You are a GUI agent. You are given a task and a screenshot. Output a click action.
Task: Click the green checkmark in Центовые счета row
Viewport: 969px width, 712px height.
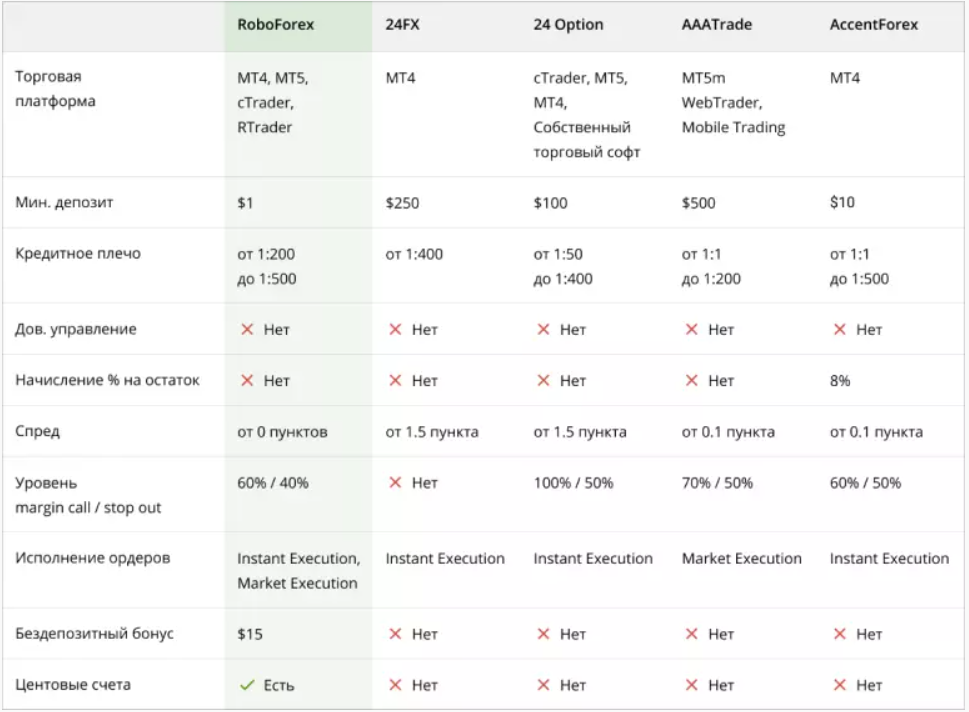point(247,685)
